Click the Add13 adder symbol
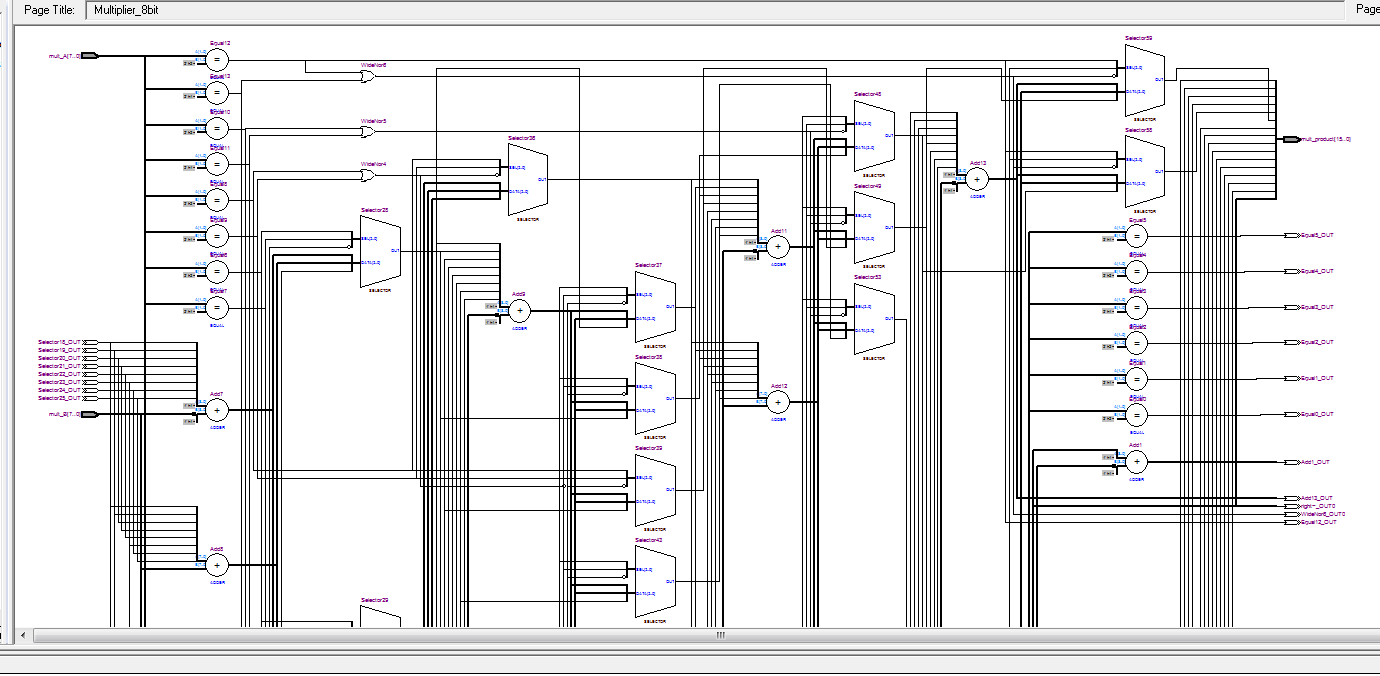 (x=977, y=179)
